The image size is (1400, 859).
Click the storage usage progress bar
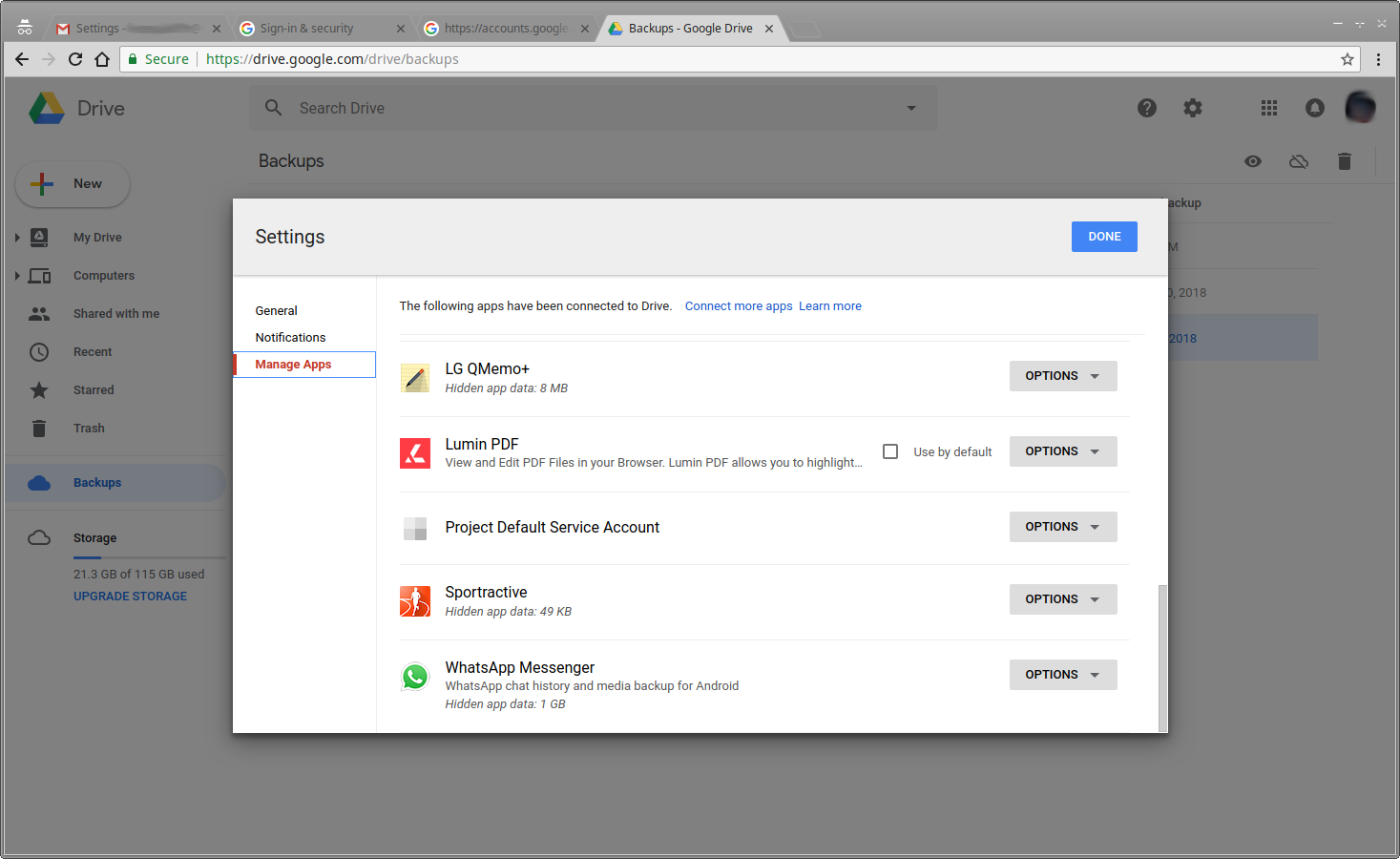pos(149,557)
